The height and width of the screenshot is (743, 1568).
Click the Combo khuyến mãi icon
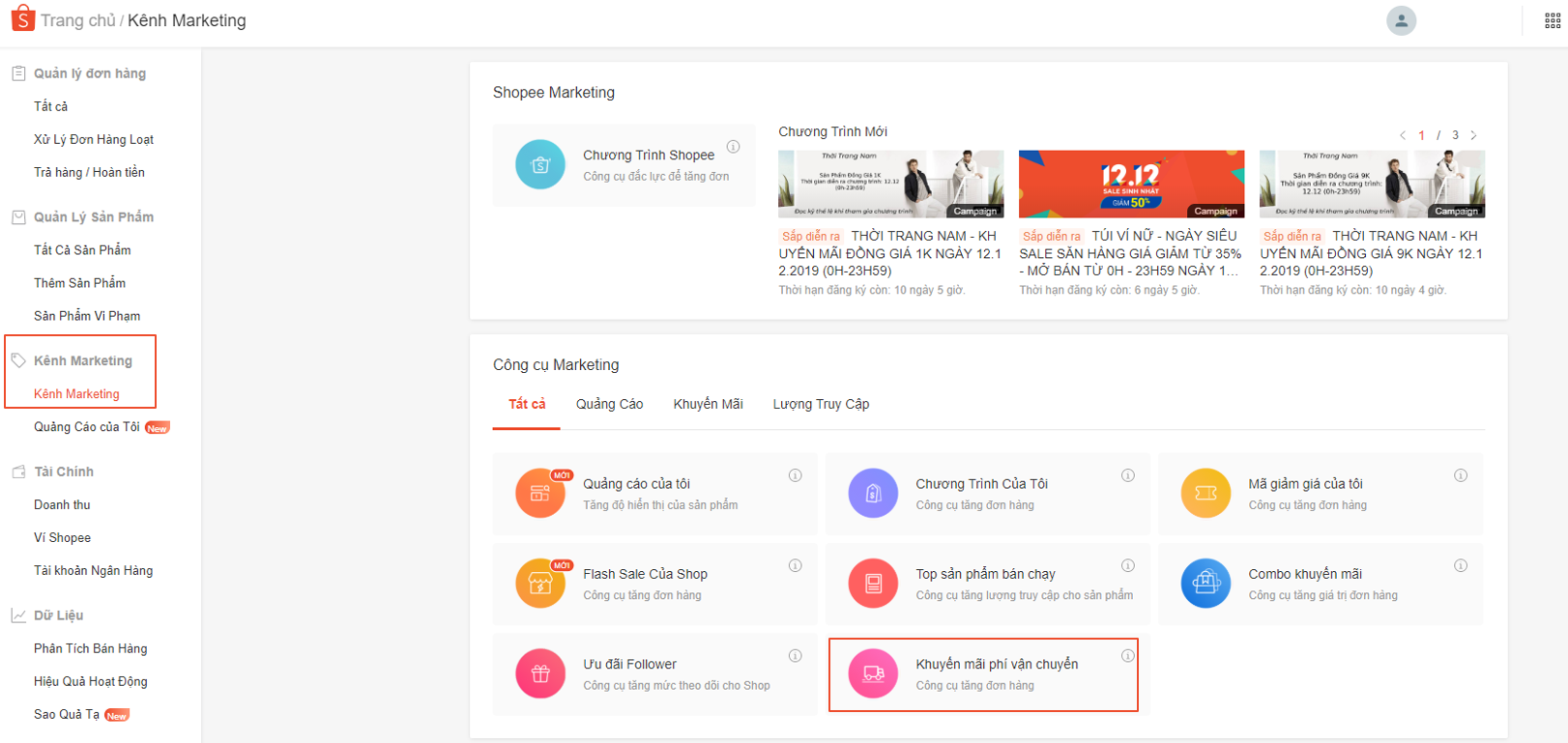click(1205, 584)
